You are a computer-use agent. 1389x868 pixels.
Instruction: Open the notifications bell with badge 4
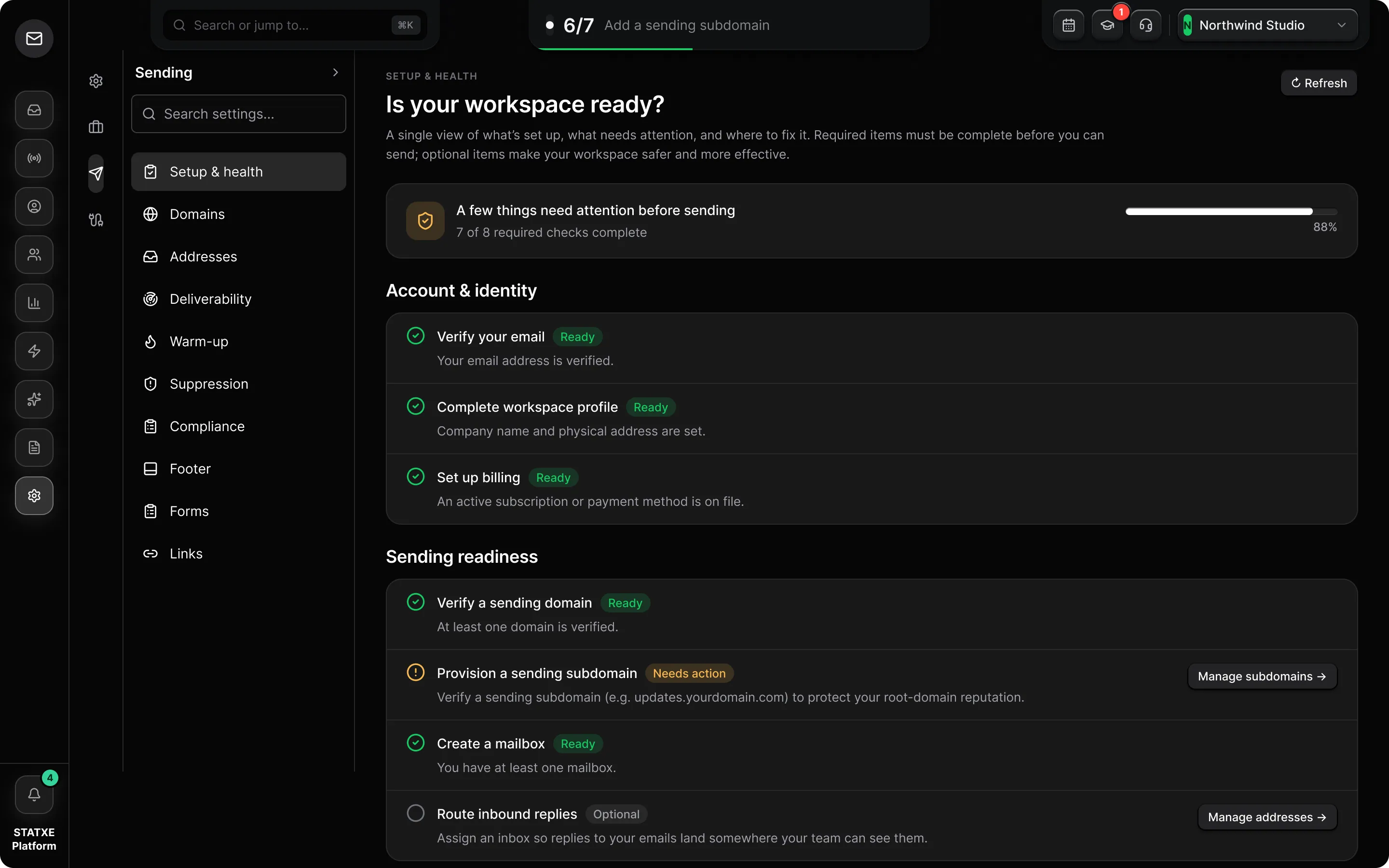point(34,795)
